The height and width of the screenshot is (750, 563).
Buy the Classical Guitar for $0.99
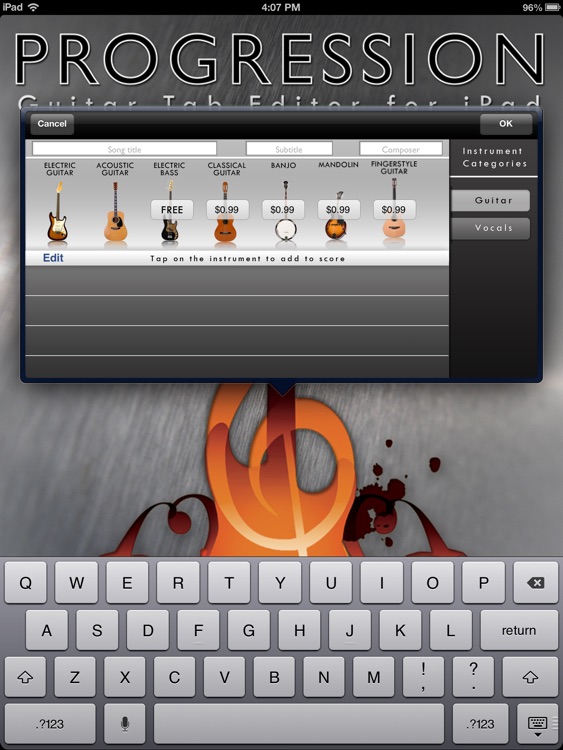coord(227,210)
